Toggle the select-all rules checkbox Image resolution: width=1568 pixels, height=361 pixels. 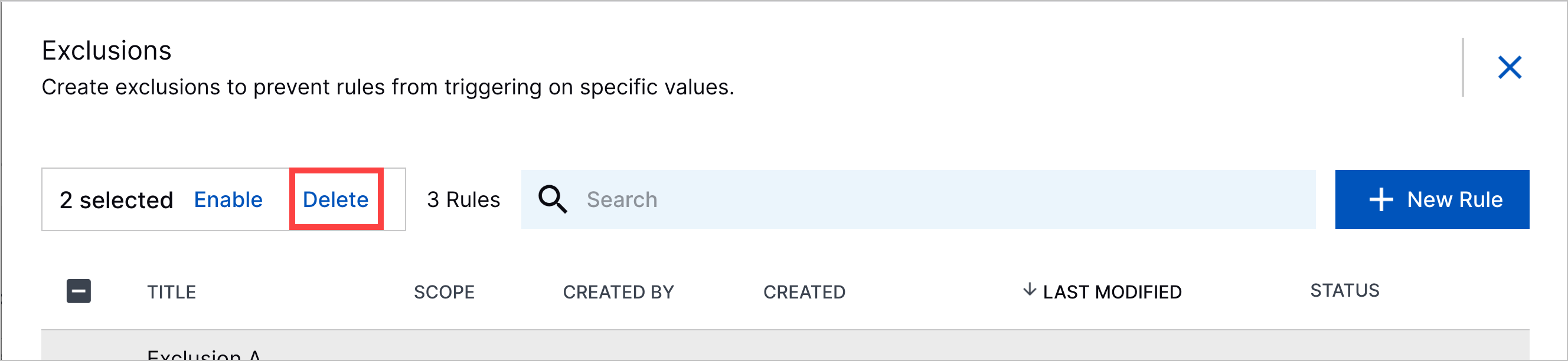click(79, 291)
